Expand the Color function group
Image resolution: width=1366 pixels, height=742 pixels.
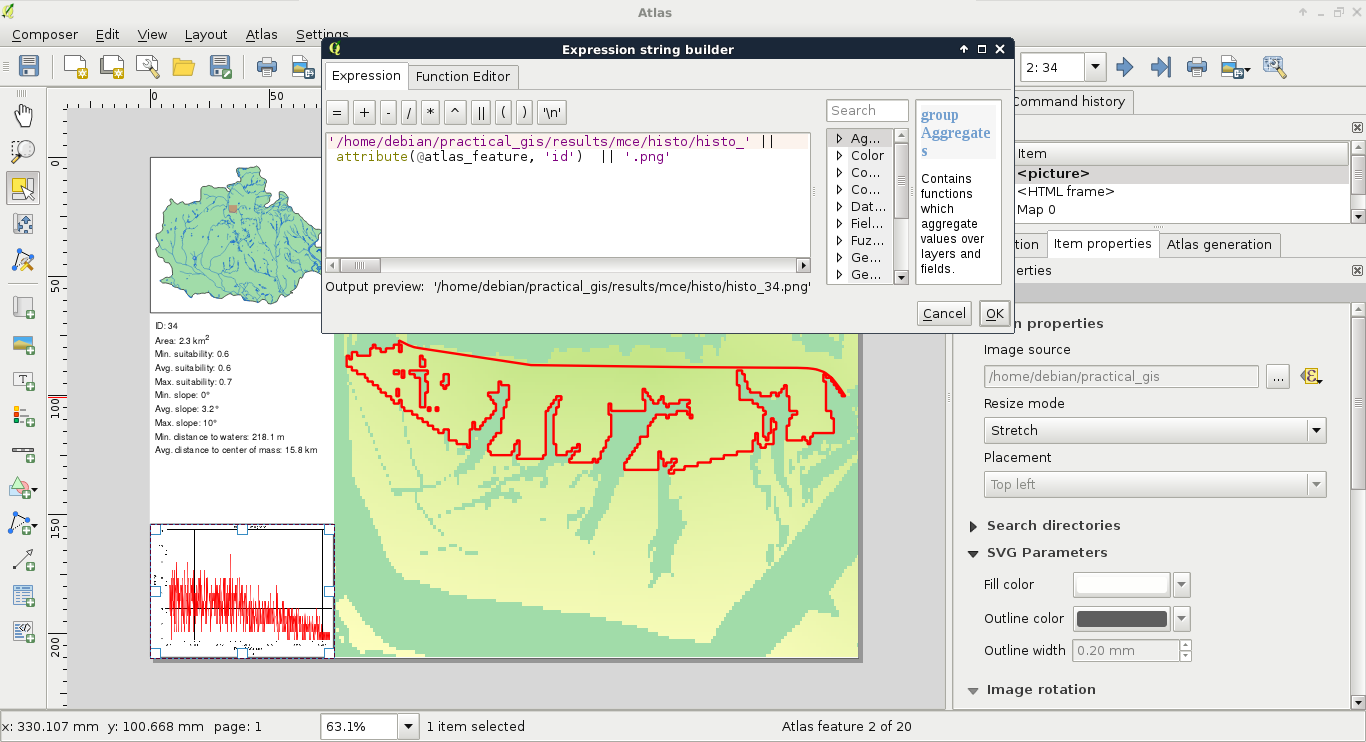pyautogui.click(x=840, y=156)
